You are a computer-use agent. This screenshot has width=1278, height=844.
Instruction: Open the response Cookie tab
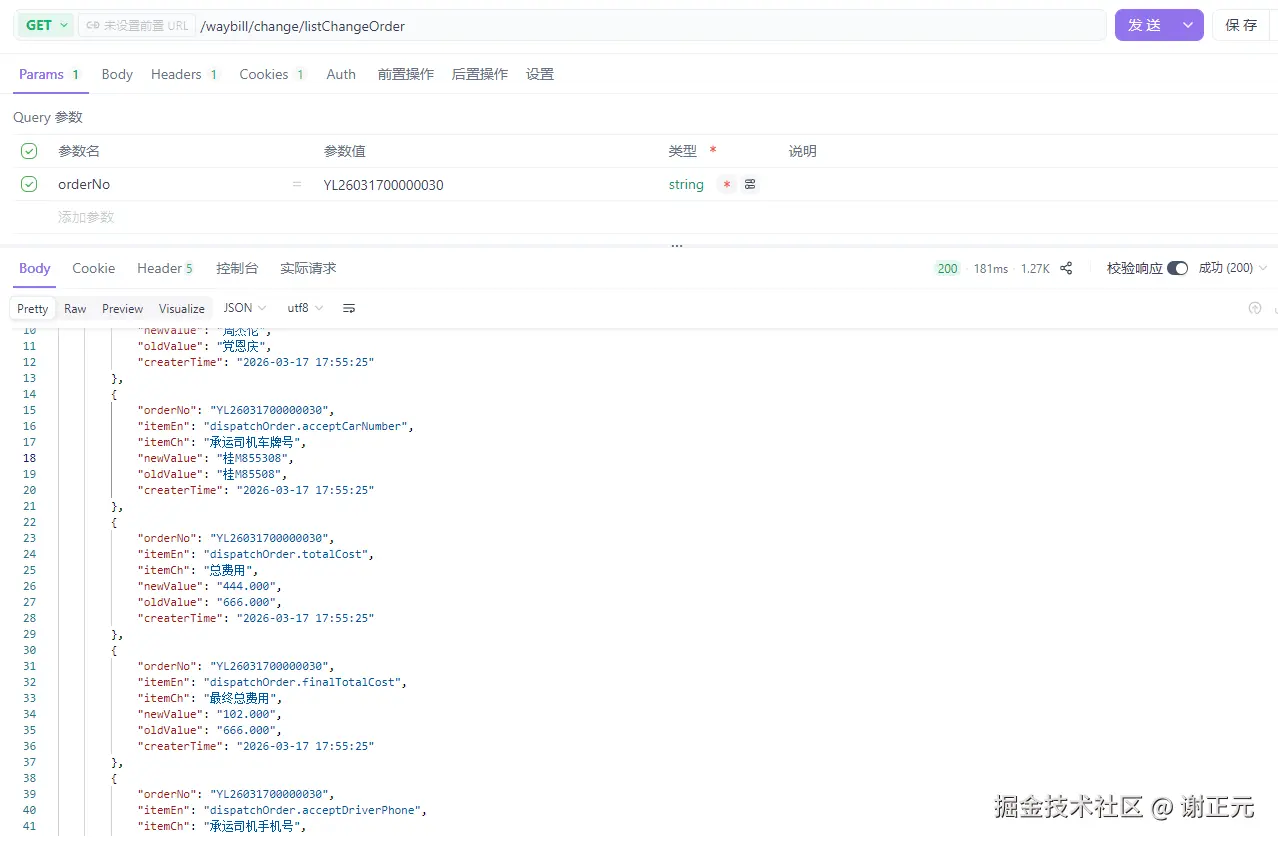pos(94,268)
